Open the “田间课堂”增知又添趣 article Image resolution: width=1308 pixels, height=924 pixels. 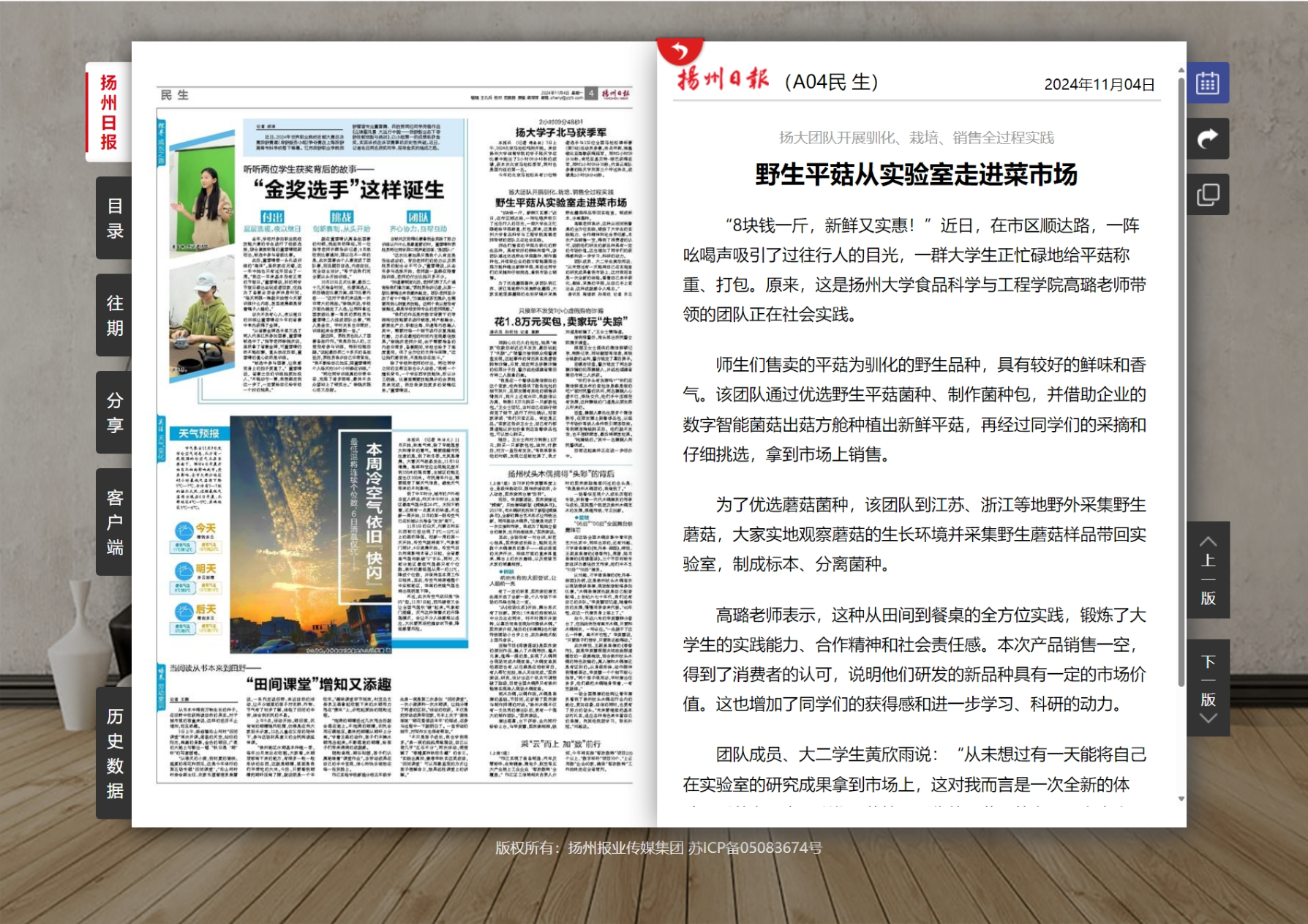tap(318, 684)
